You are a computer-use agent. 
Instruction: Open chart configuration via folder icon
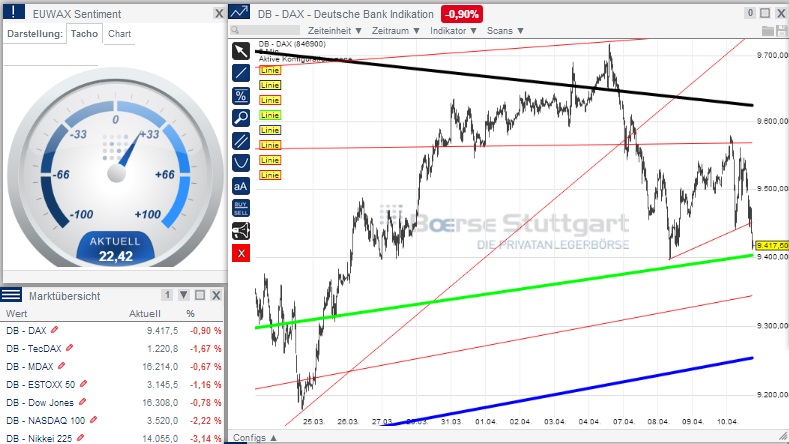coord(768,31)
